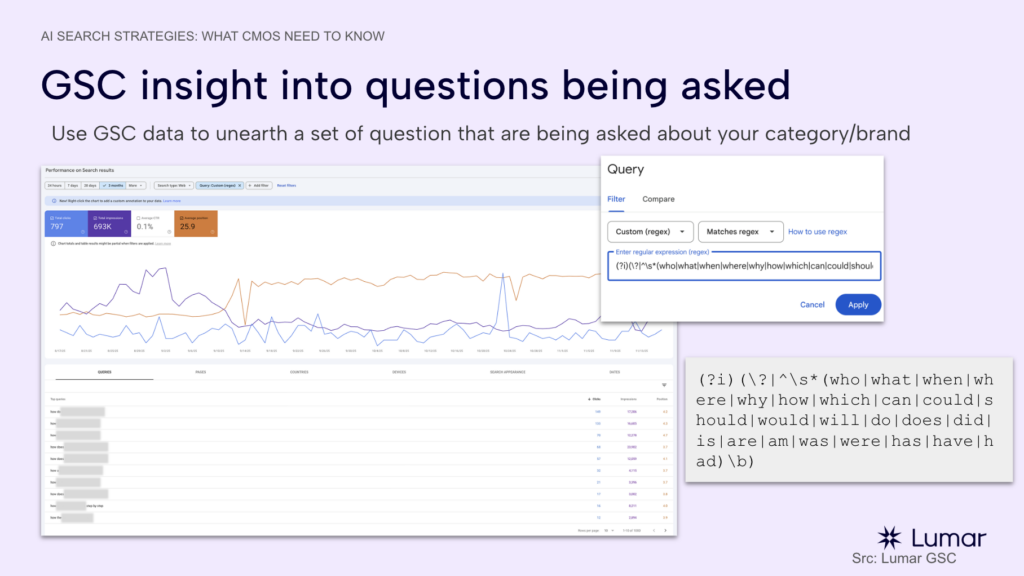Click the Apply button in the Query panel

coord(858,304)
